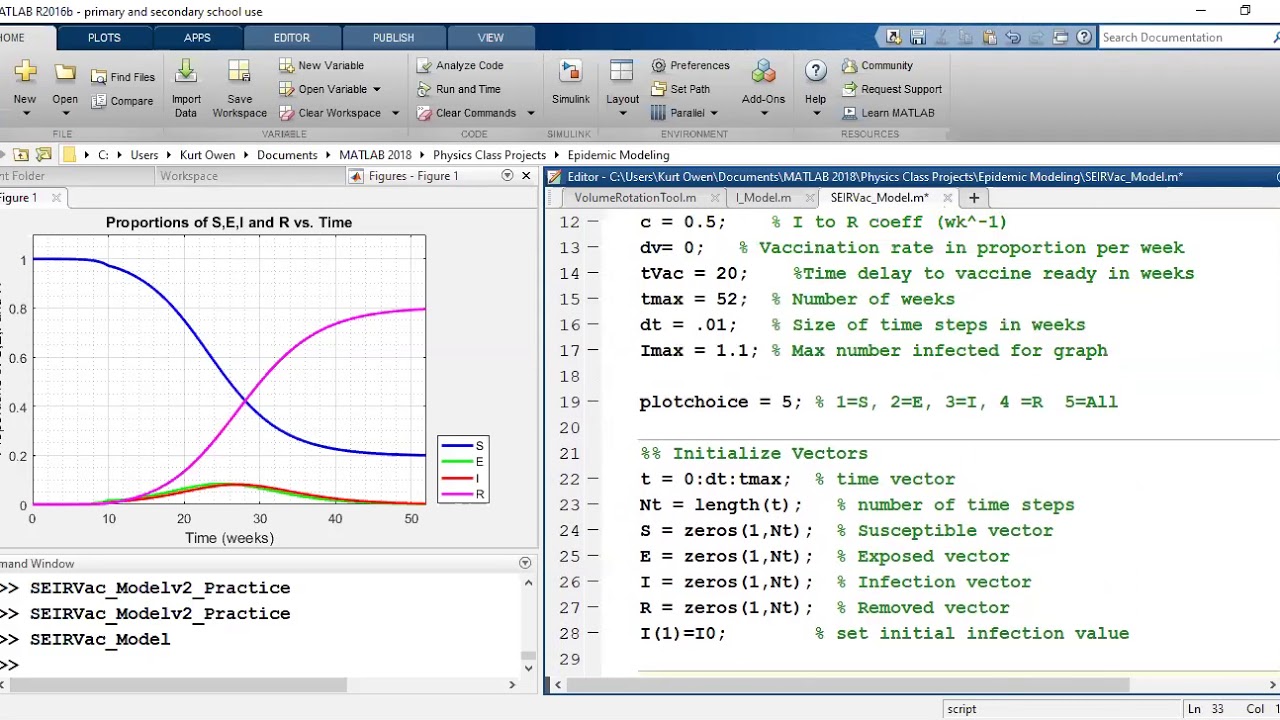Close the Figure 1 tab
This screenshot has width=1280, height=720.
[56, 198]
